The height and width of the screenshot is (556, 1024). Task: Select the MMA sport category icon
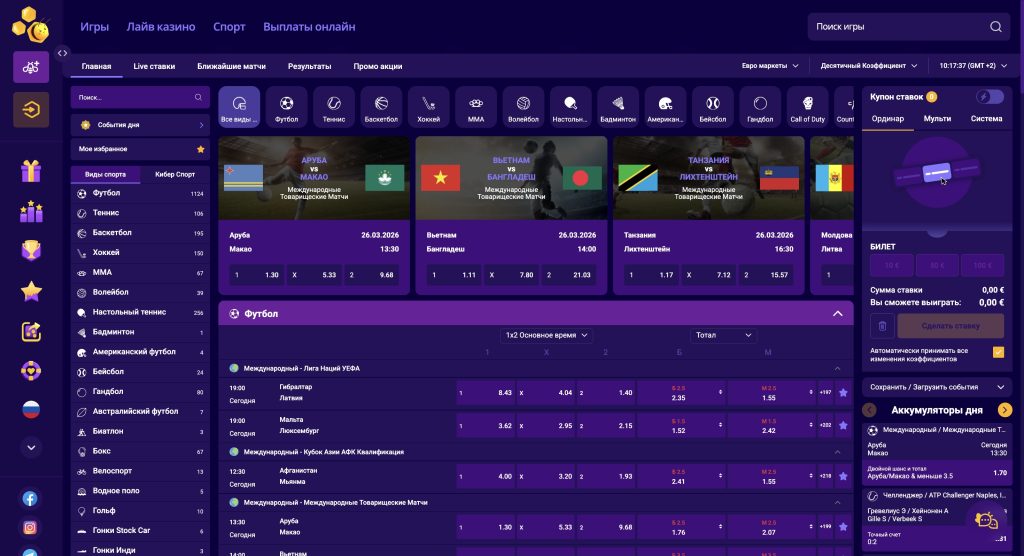(x=476, y=106)
